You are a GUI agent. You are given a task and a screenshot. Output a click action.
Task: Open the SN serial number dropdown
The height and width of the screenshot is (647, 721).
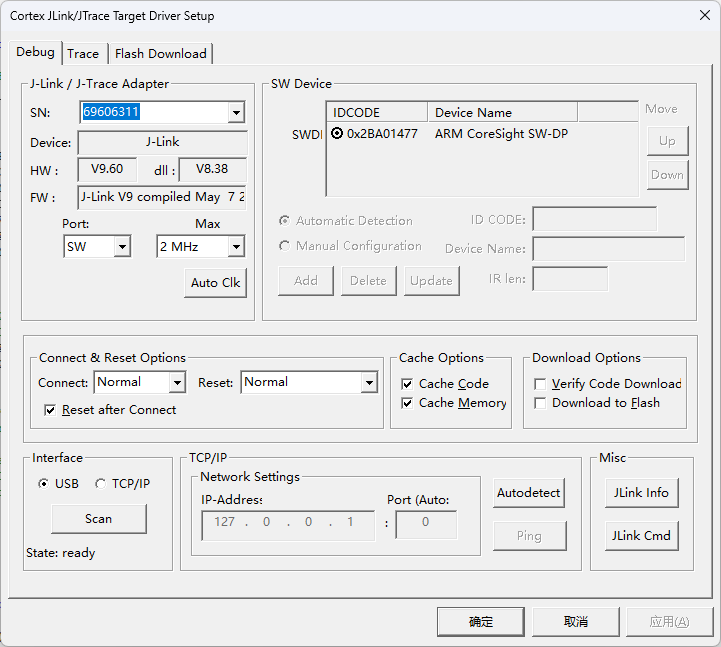(236, 113)
